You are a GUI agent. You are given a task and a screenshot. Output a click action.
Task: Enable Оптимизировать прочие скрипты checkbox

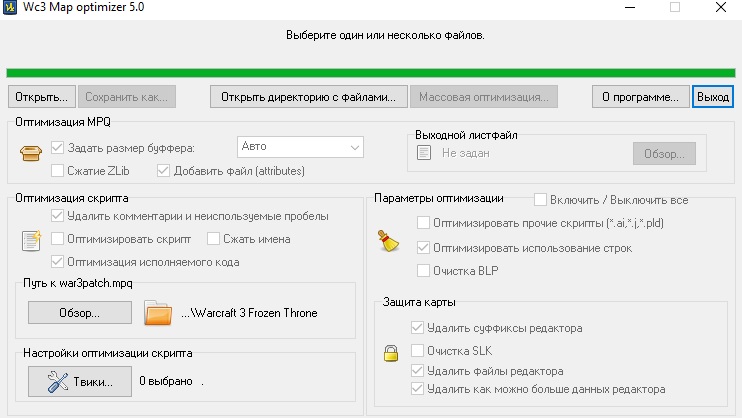423,223
